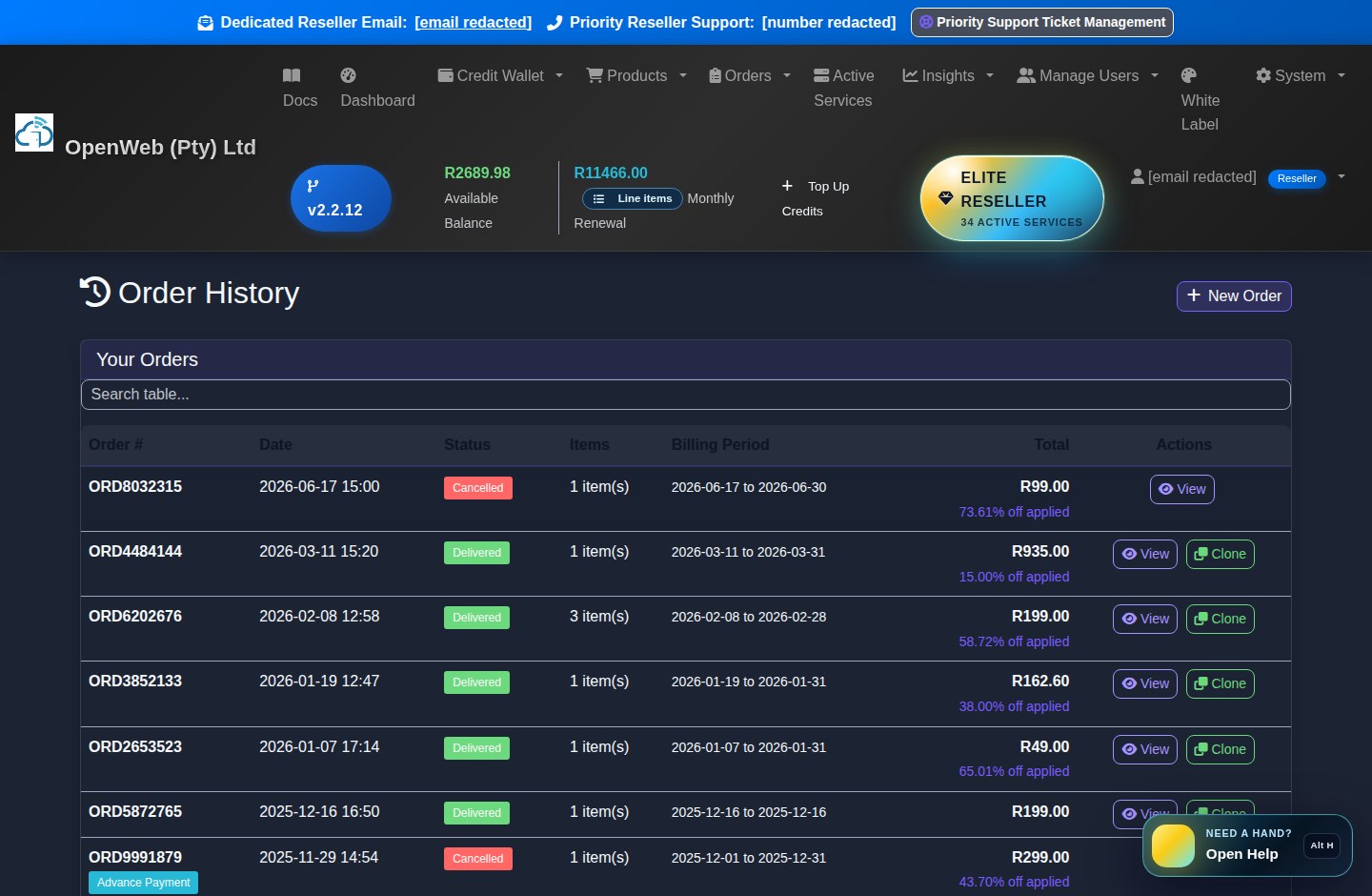View order ORD8032315
The image size is (1372, 896).
click(1182, 489)
